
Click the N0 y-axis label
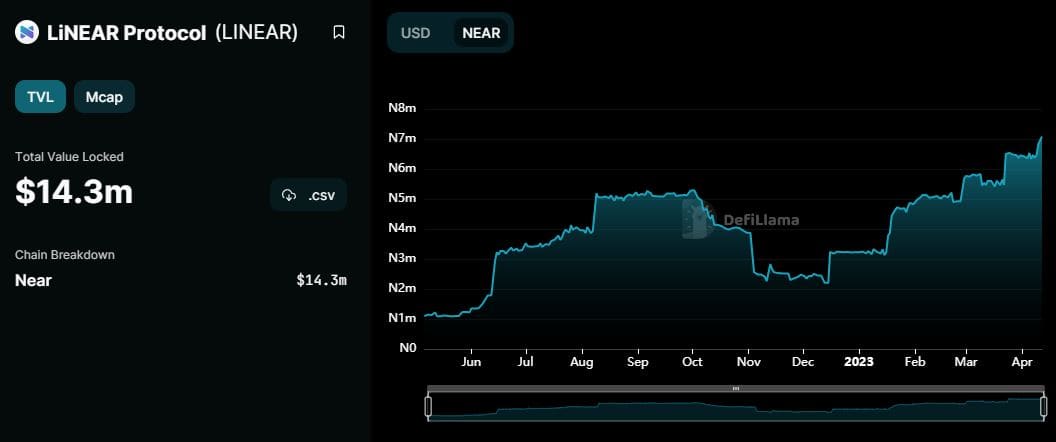pyautogui.click(x=407, y=348)
